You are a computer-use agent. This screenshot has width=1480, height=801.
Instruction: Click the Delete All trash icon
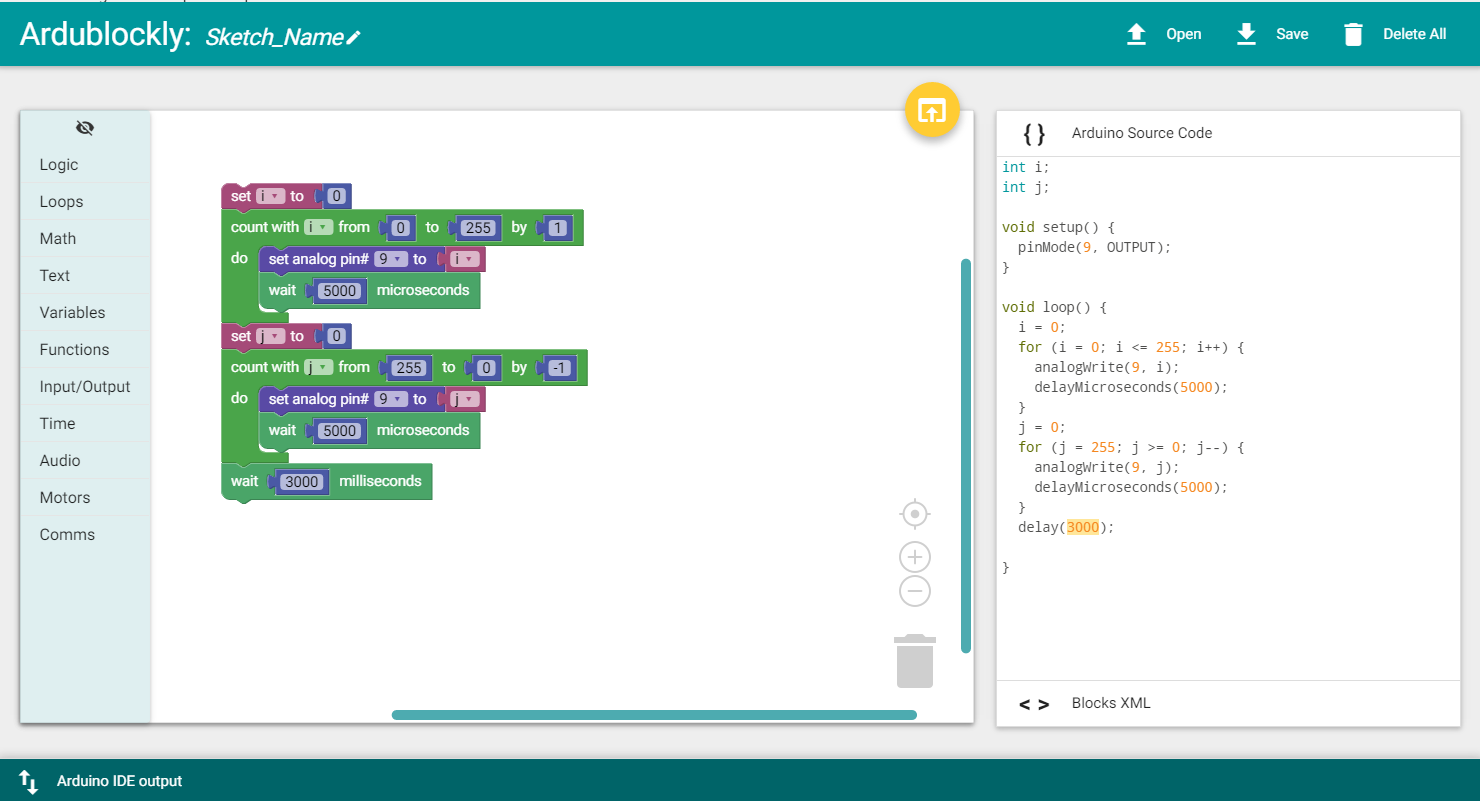coord(1353,35)
